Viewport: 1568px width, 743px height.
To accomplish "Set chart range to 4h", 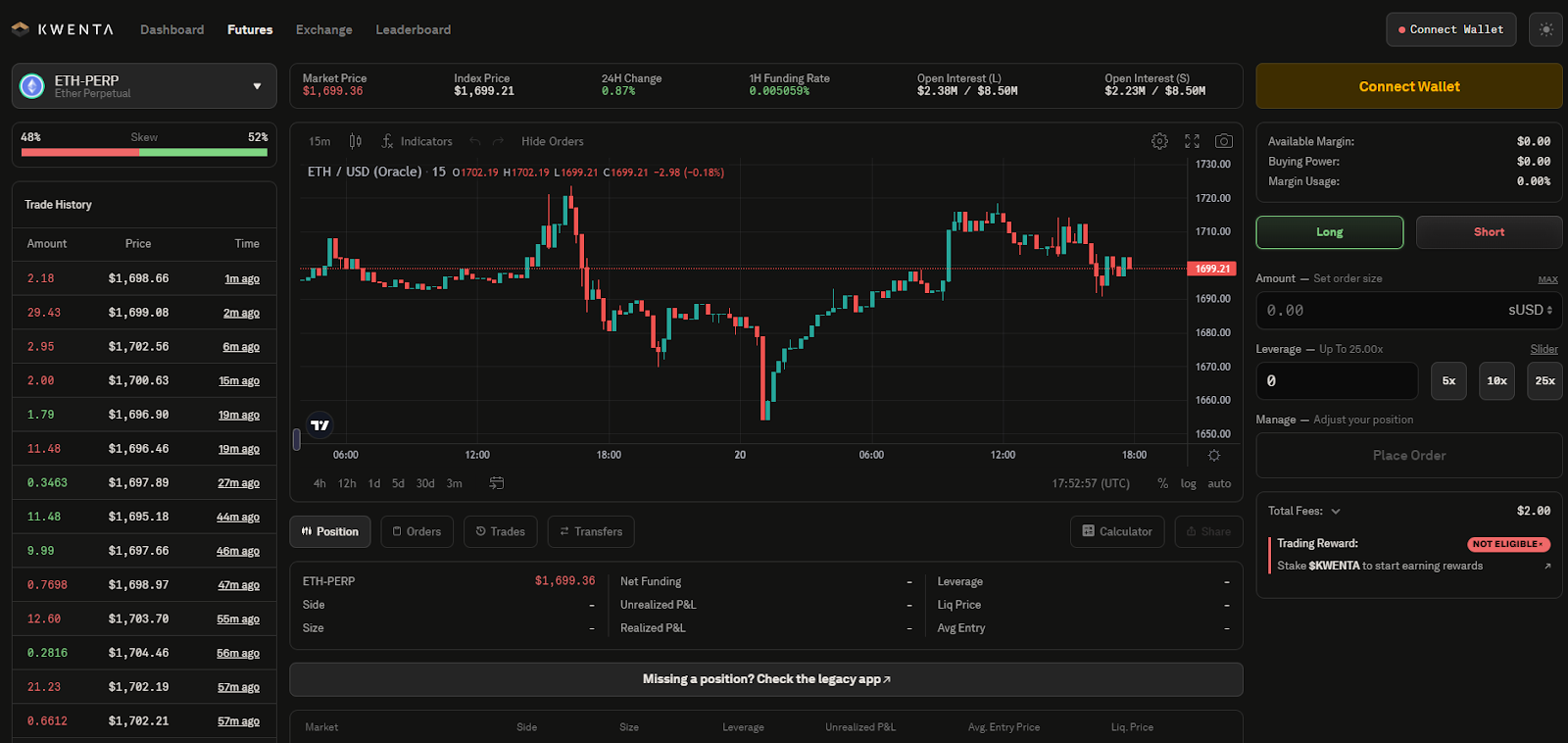I will coord(319,483).
